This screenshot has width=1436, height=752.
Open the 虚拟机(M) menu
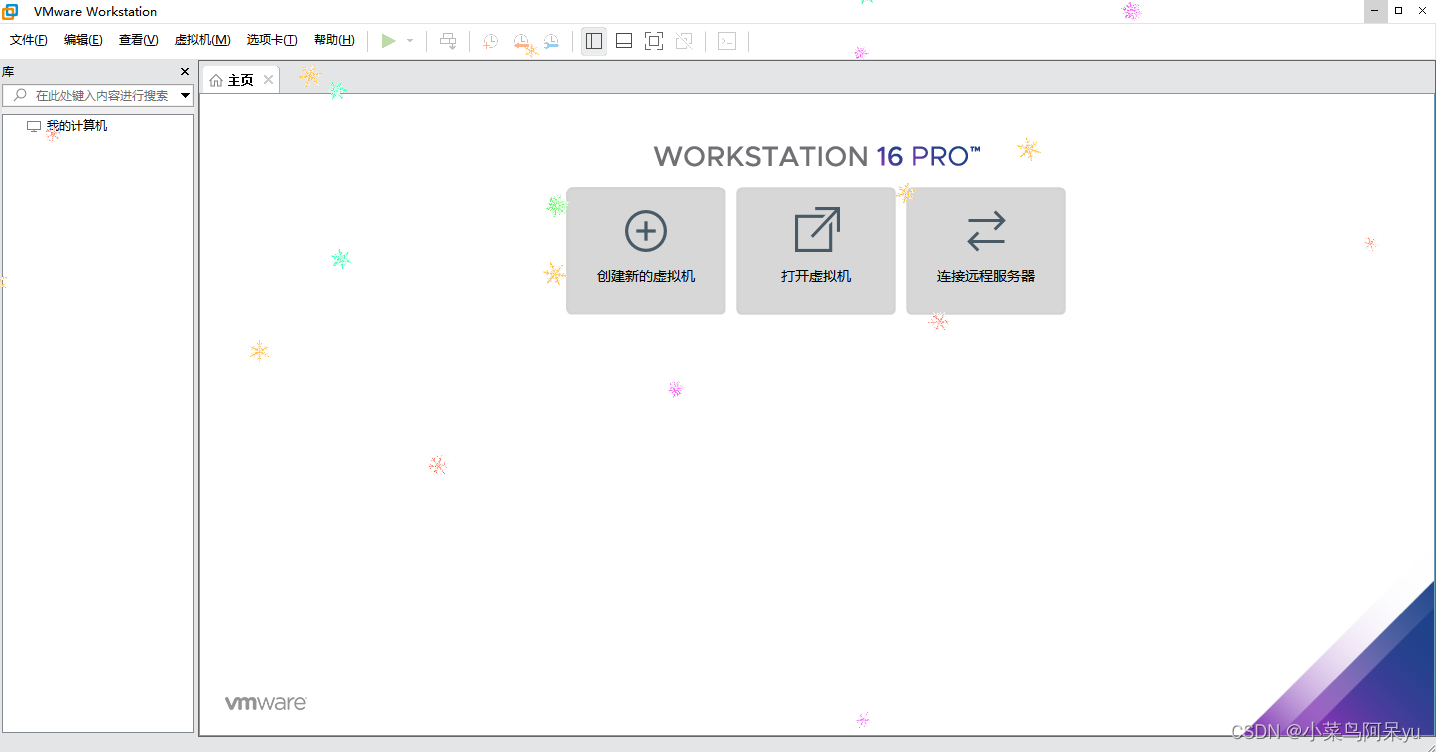click(x=203, y=40)
